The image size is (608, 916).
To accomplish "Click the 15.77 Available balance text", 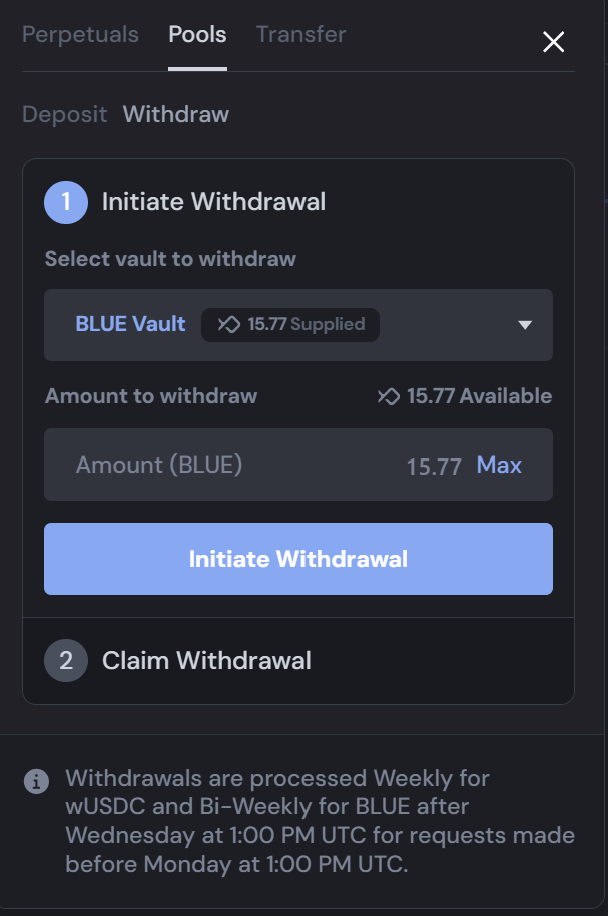I will pyautogui.click(x=479, y=397).
